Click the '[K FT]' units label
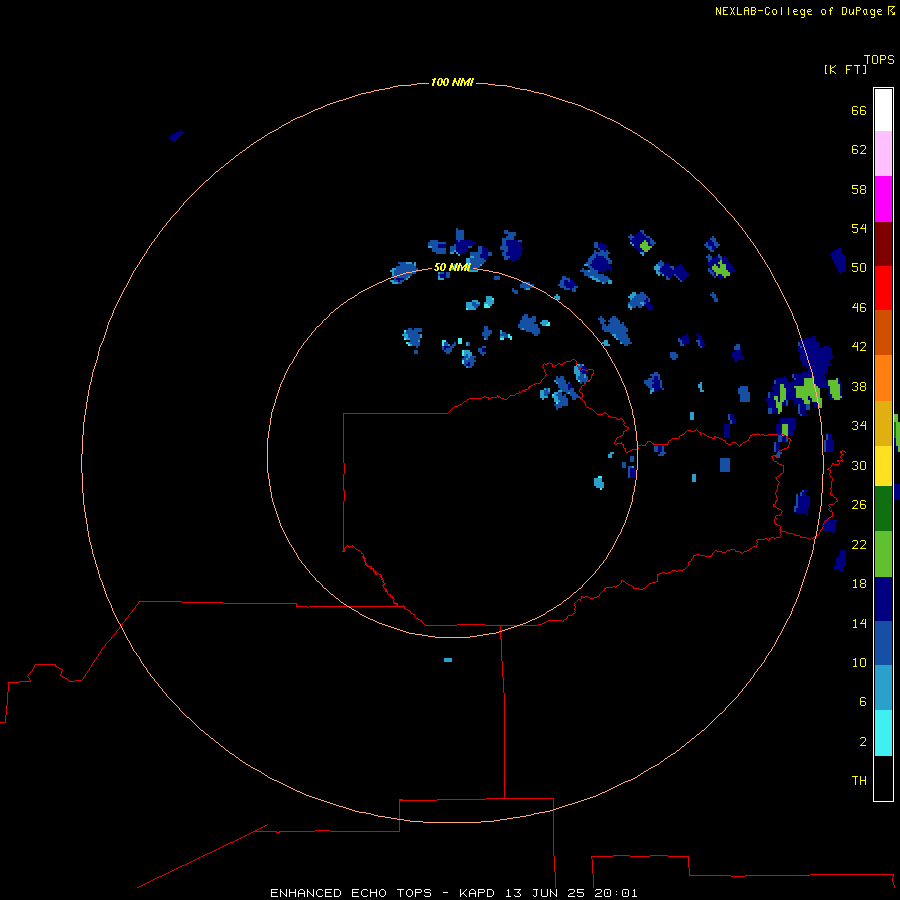Screen dimensions: 900x900 (x=845, y=69)
